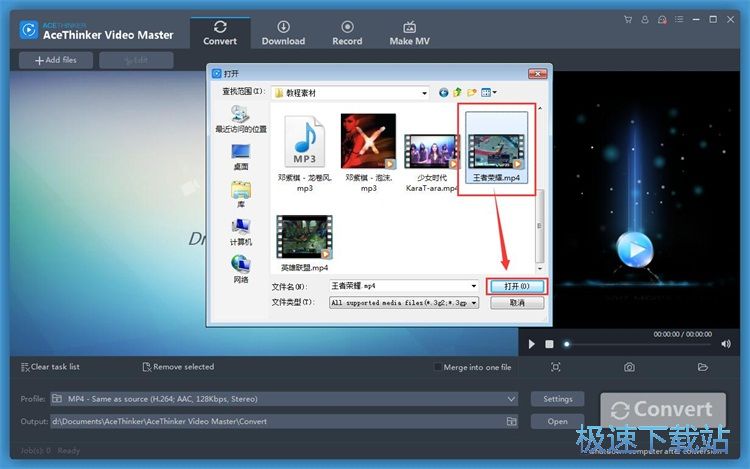
Task: Open profile Settings
Action: [x=558, y=399]
